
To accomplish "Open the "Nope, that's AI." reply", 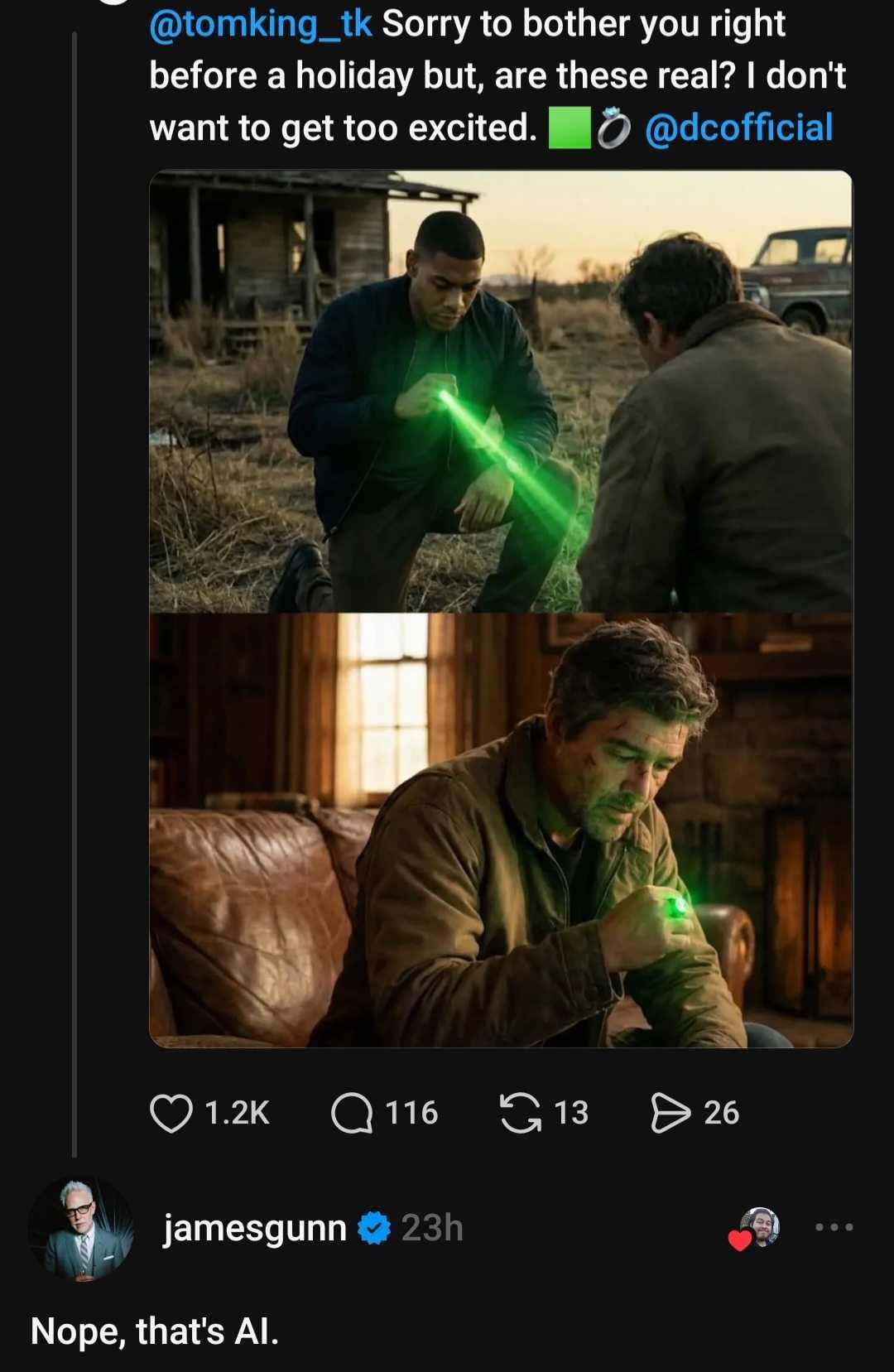I will [155, 1331].
